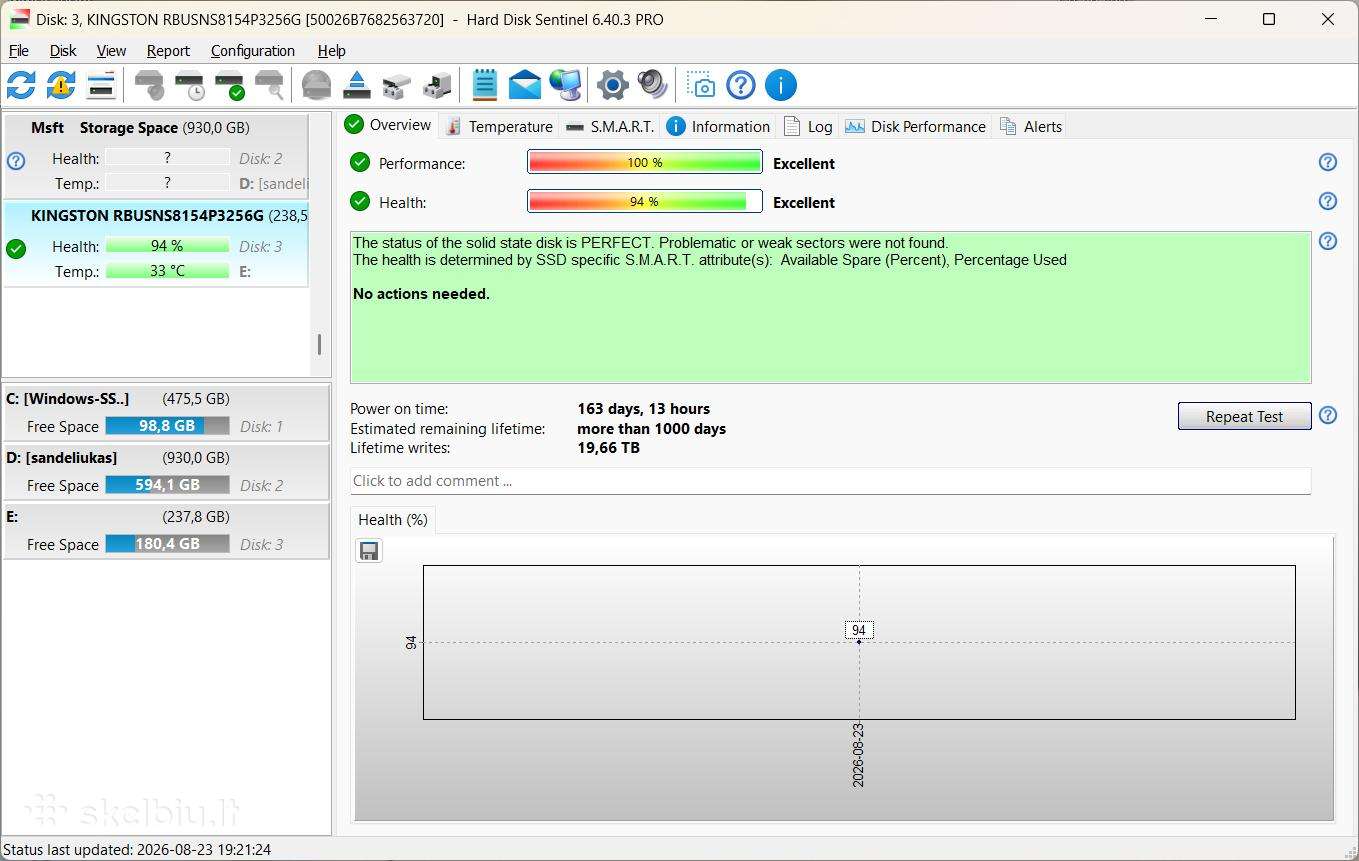Click the grey round disk surface icon

tap(316, 85)
